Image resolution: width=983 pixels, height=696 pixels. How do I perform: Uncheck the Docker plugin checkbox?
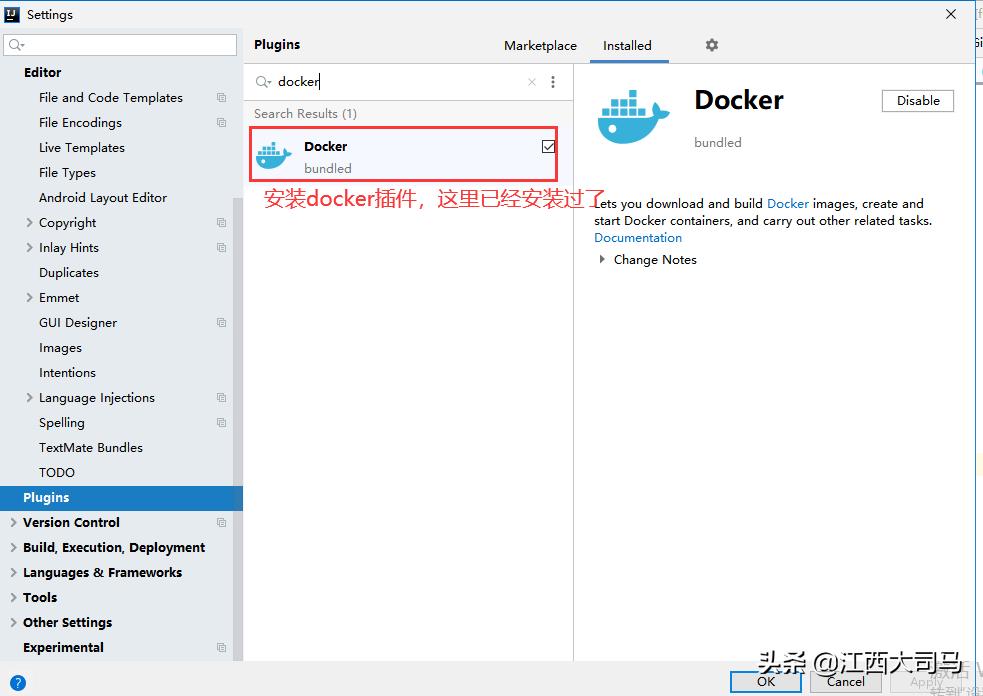(548, 145)
